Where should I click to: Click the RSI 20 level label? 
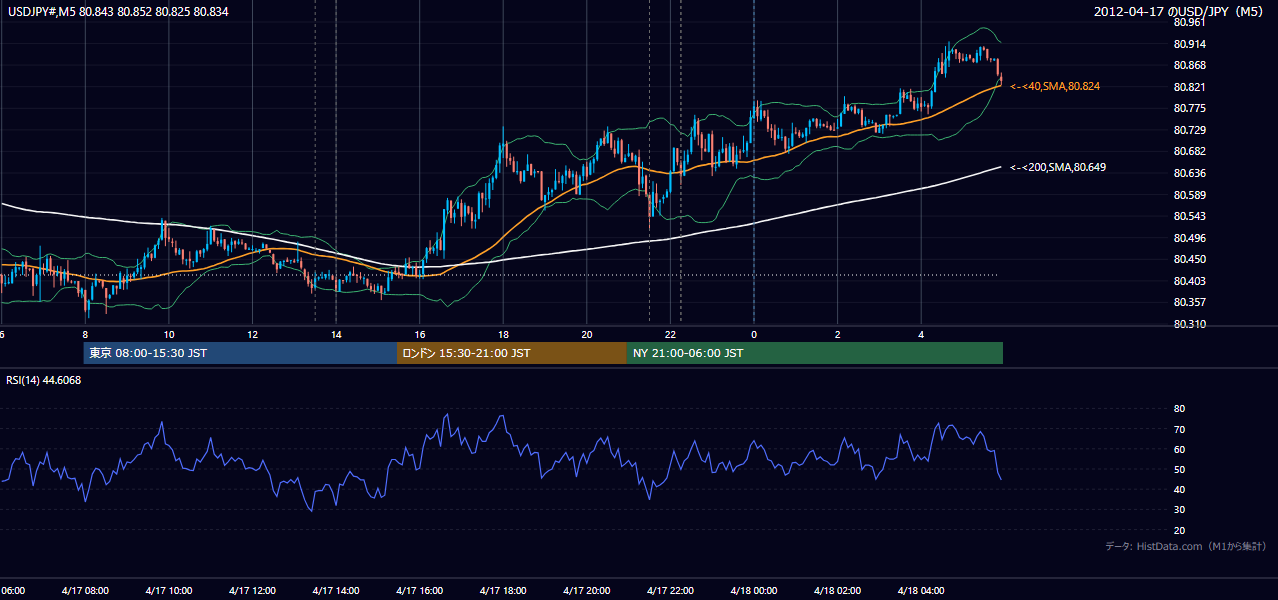pos(1179,530)
